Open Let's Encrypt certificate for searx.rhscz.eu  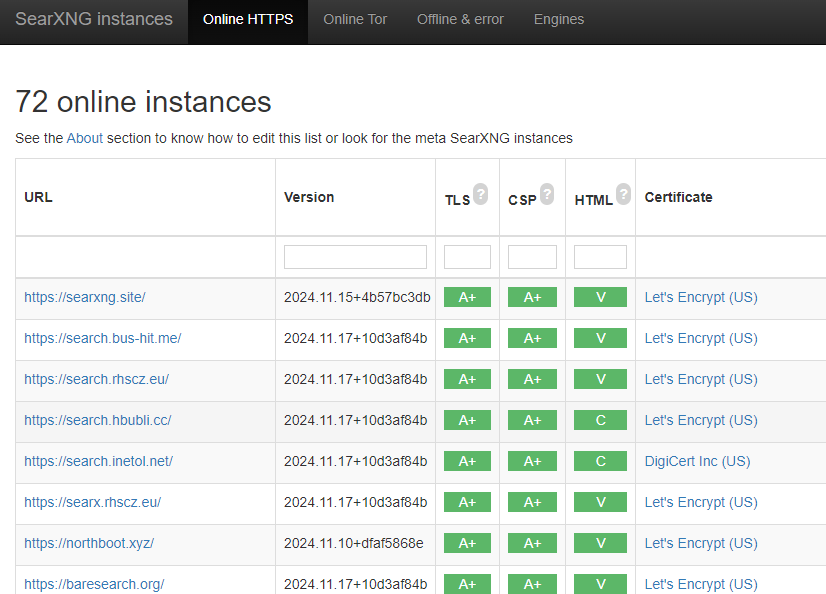coord(701,502)
